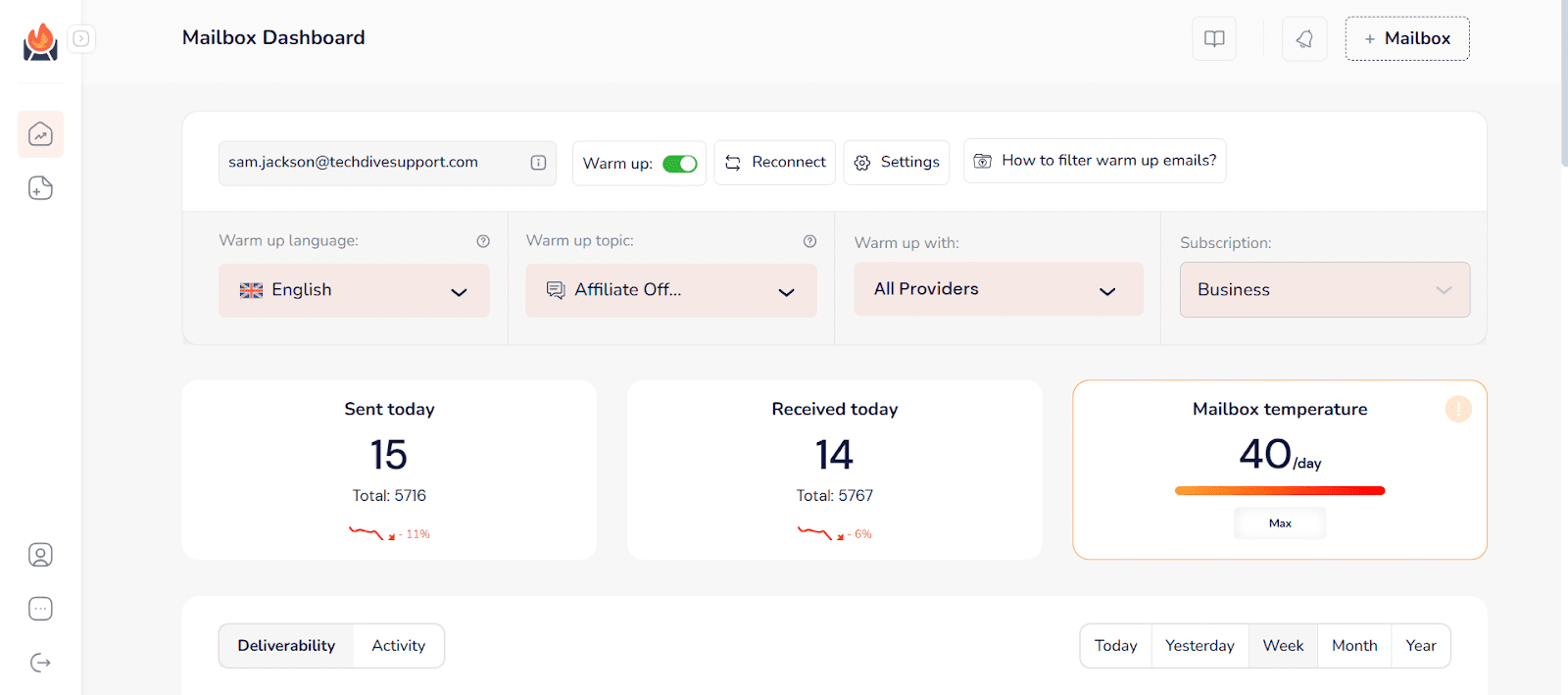Screen dimensions: 1568x695
Task: Open the Warm up language dropdown
Action: coord(354,290)
